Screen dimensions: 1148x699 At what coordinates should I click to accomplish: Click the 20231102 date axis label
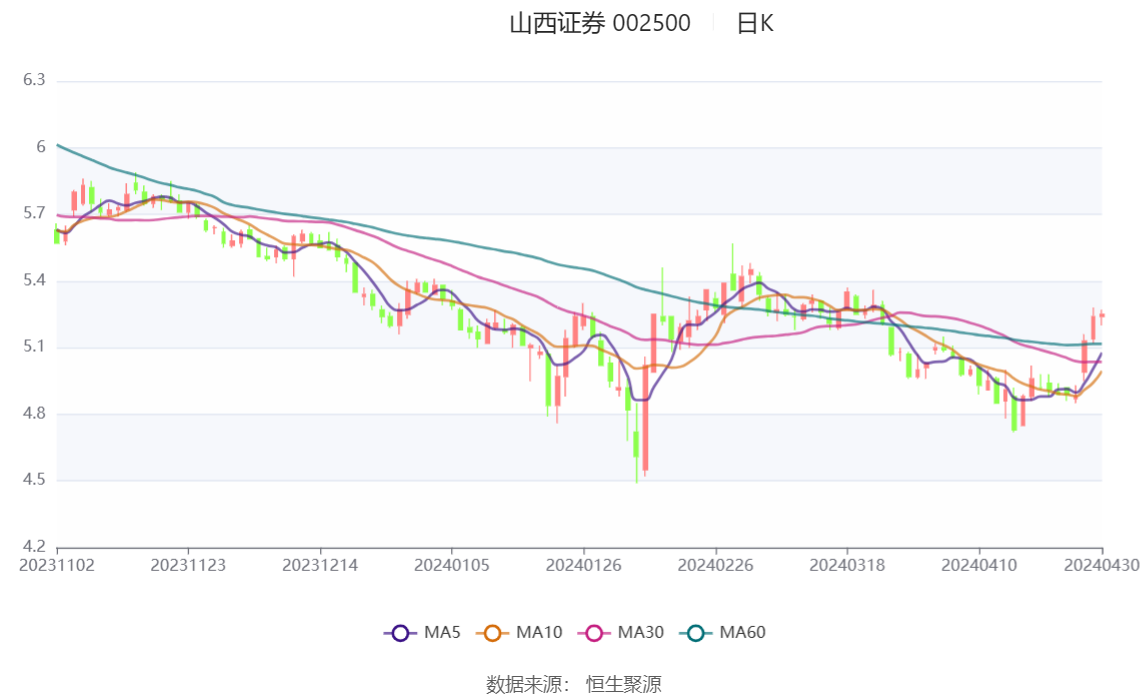point(57,565)
